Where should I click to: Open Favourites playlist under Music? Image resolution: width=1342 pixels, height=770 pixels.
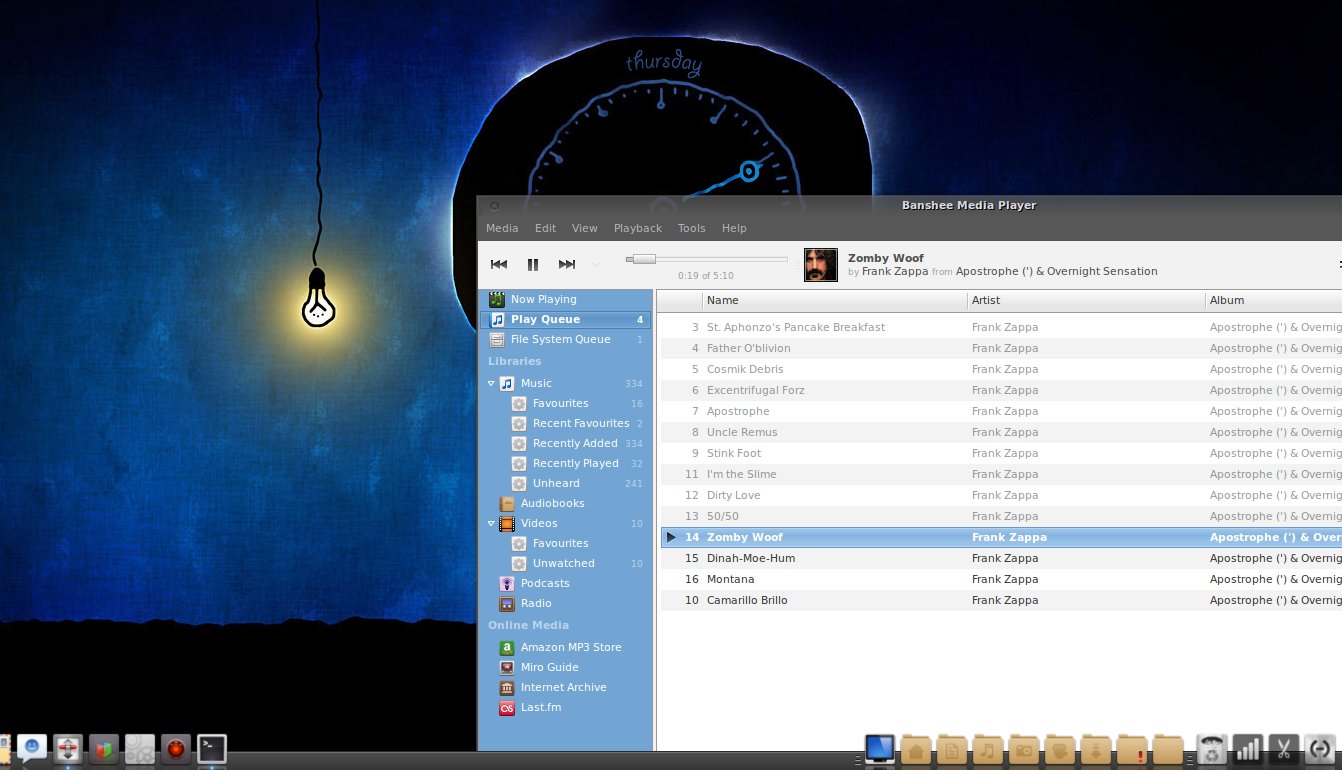(x=560, y=403)
